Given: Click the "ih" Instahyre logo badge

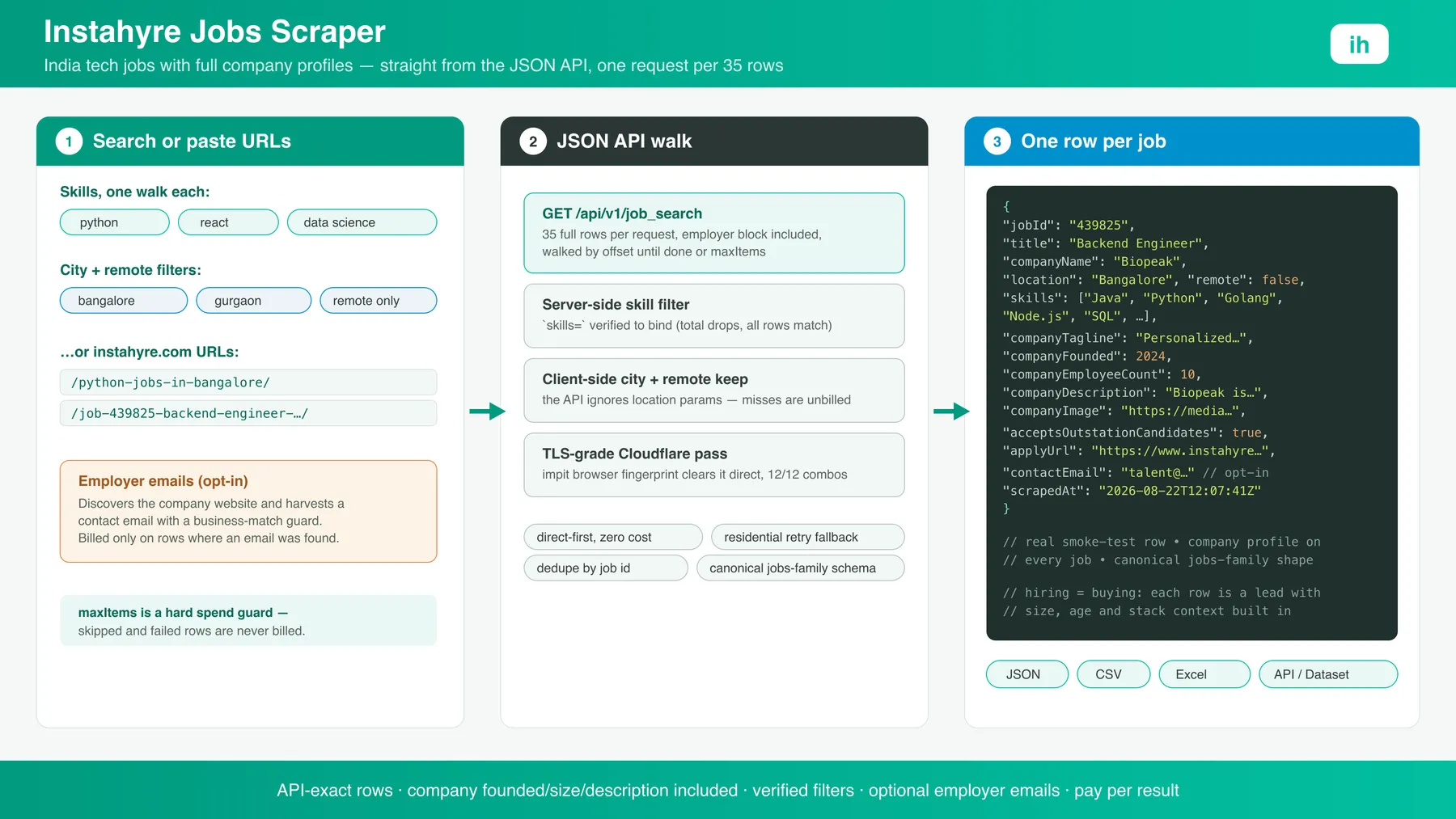Looking at the screenshot, I should coord(1359,44).
